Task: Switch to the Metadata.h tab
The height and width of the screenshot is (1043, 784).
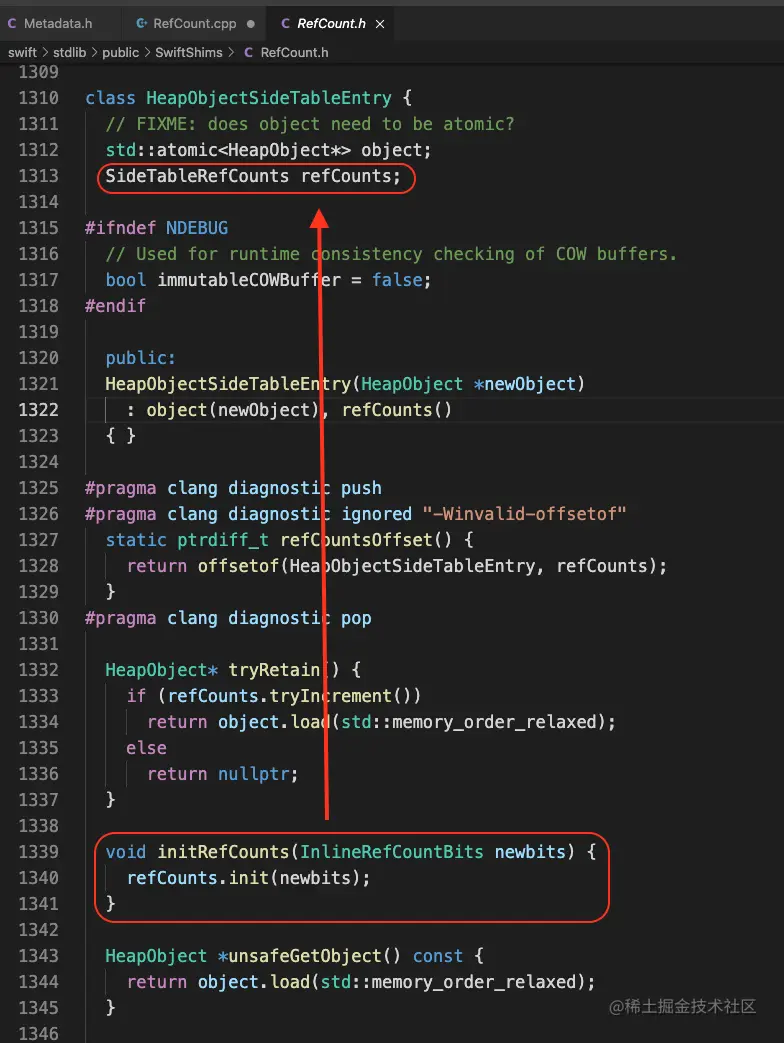Action: click(51, 23)
